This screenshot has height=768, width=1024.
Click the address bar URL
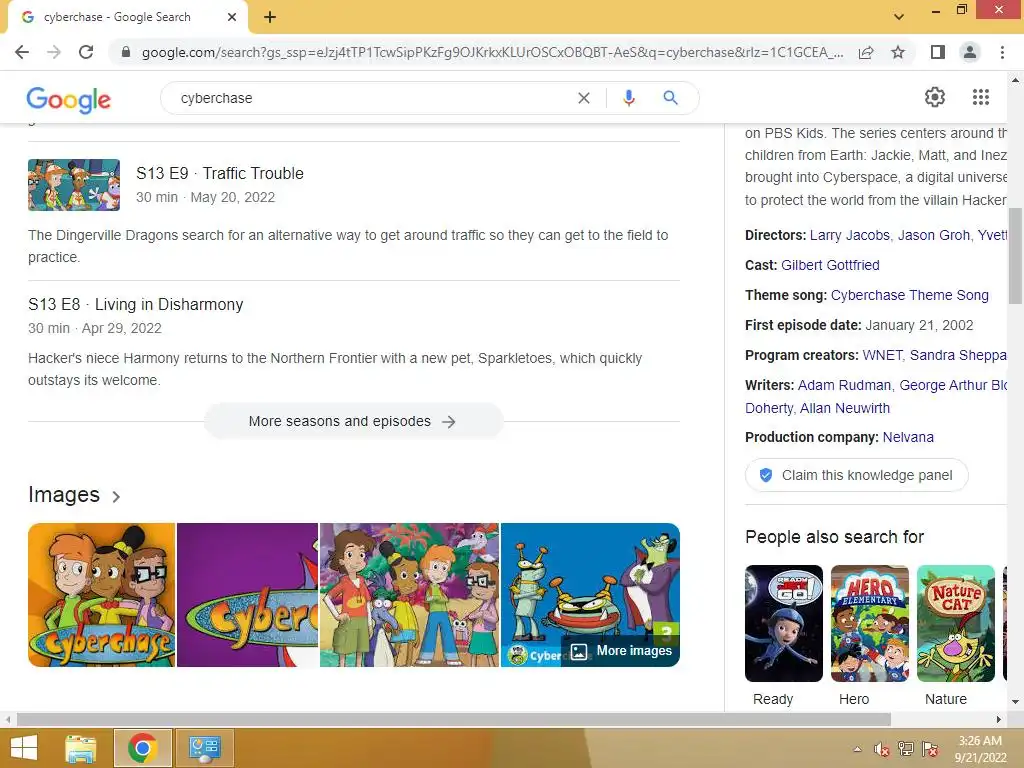coord(492,52)
